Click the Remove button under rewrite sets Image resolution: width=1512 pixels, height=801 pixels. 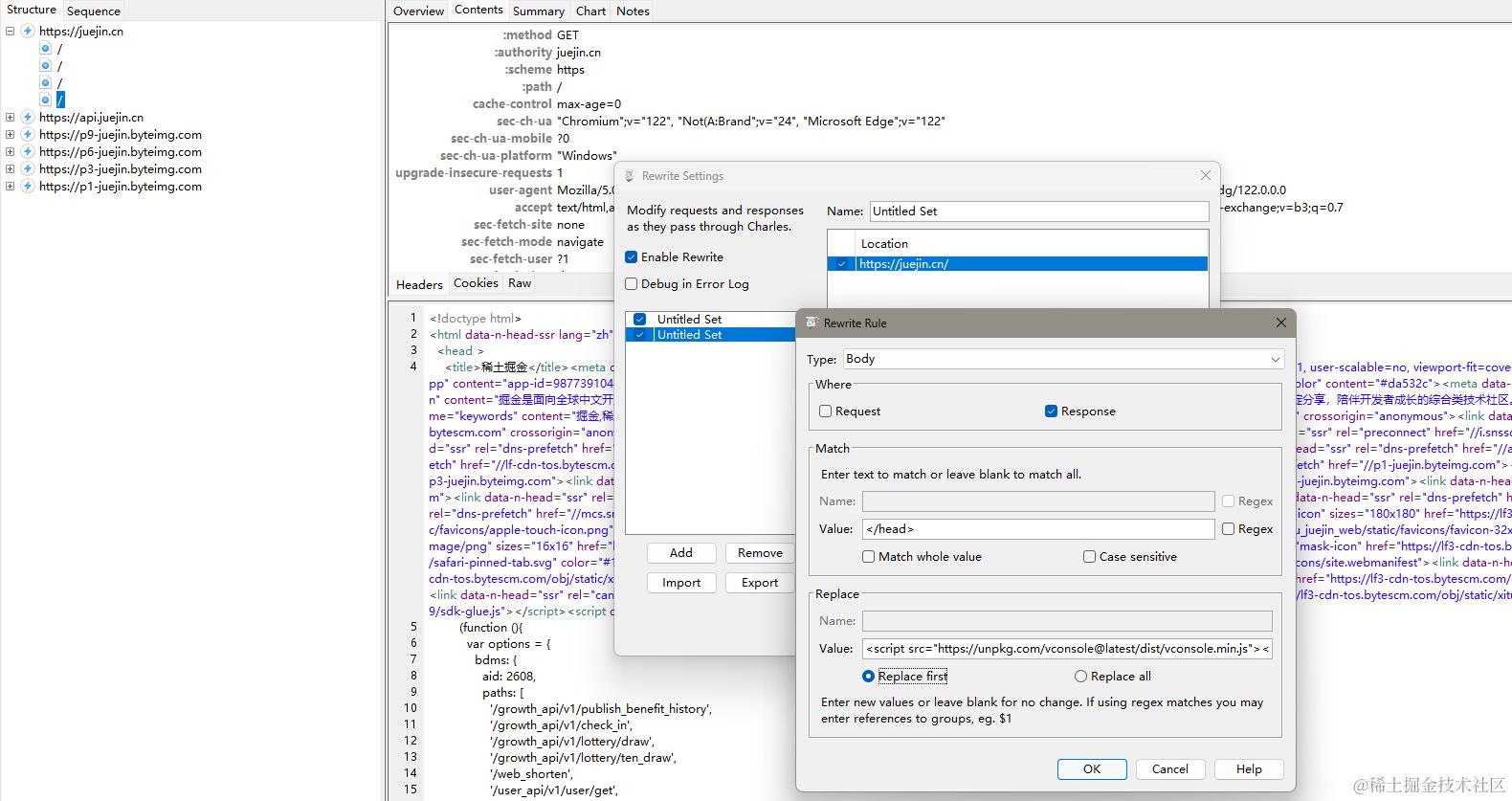tap(760, 553)
